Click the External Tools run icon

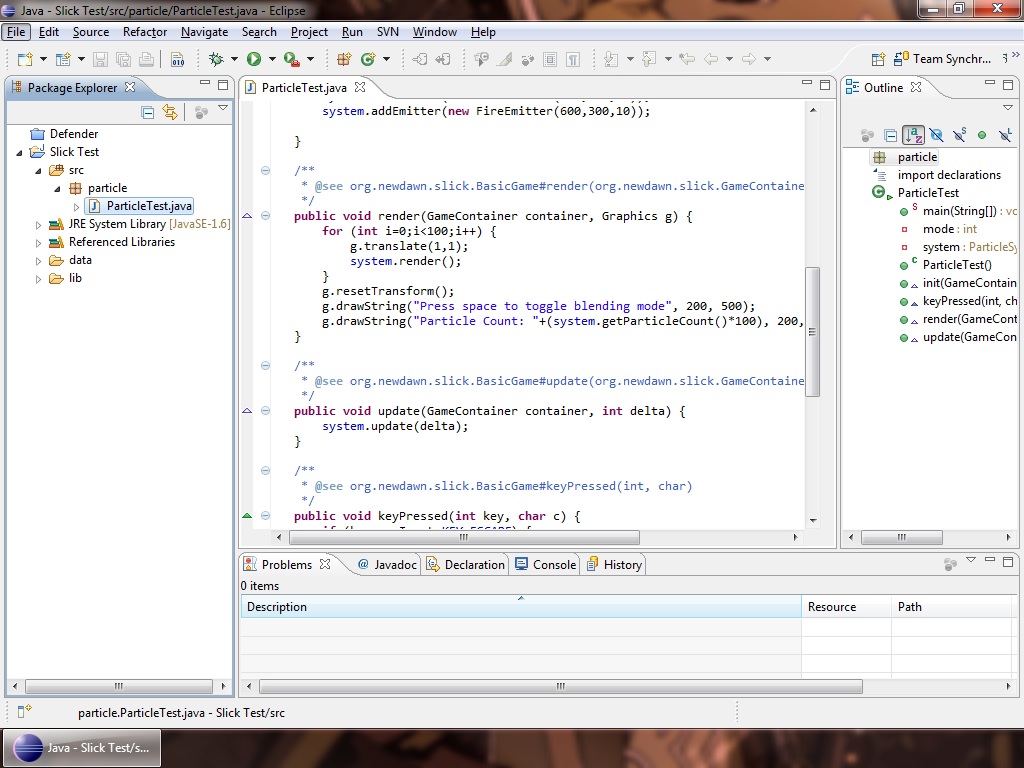(x=292, y=59)
